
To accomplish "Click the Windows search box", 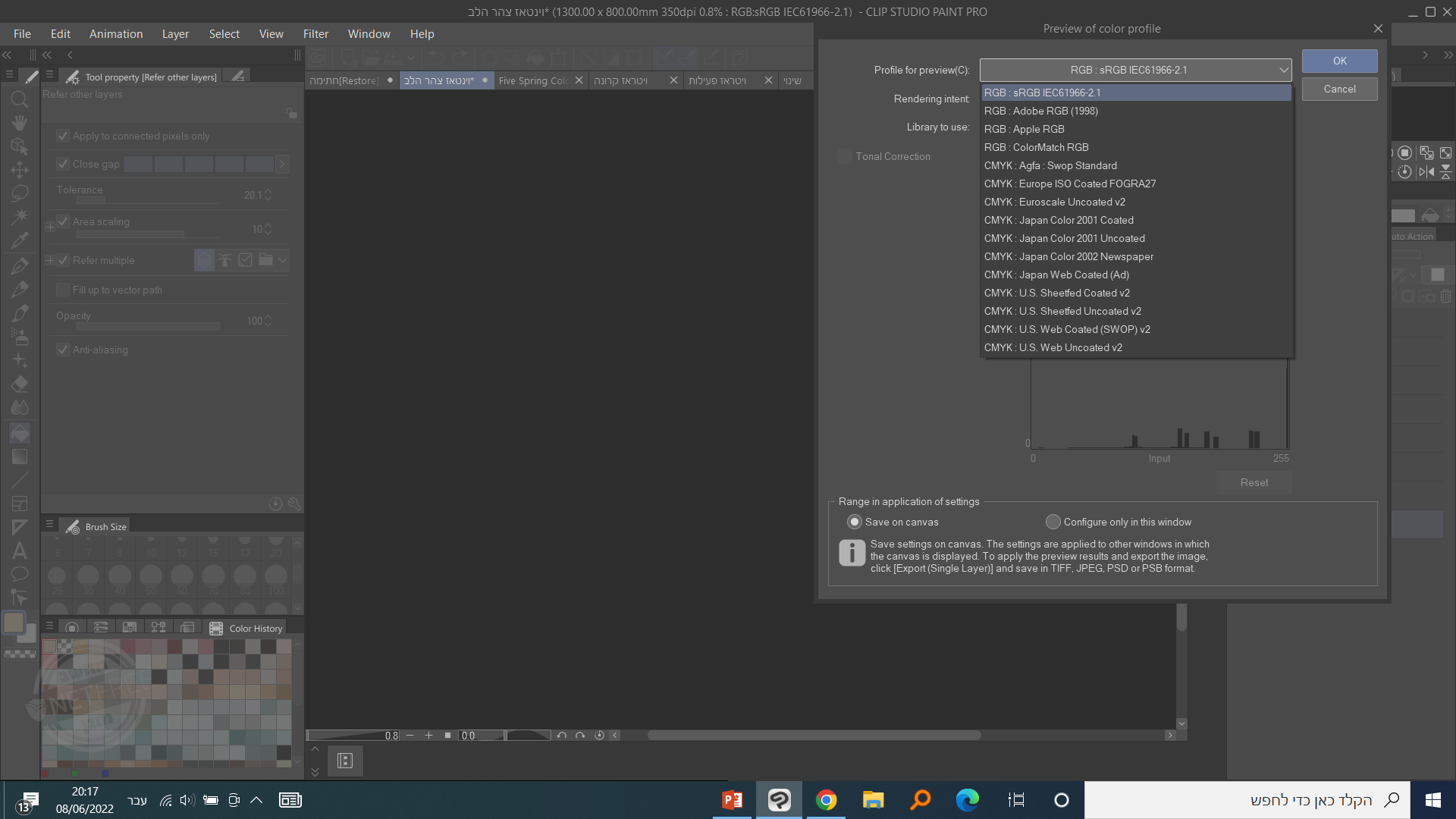I will (1247, 800).
